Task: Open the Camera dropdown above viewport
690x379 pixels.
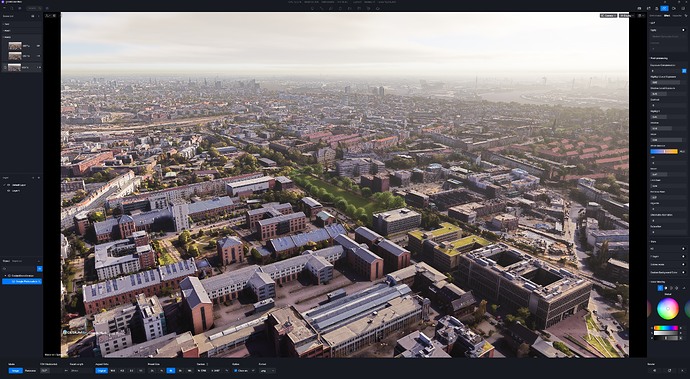Action: (609, 15)
